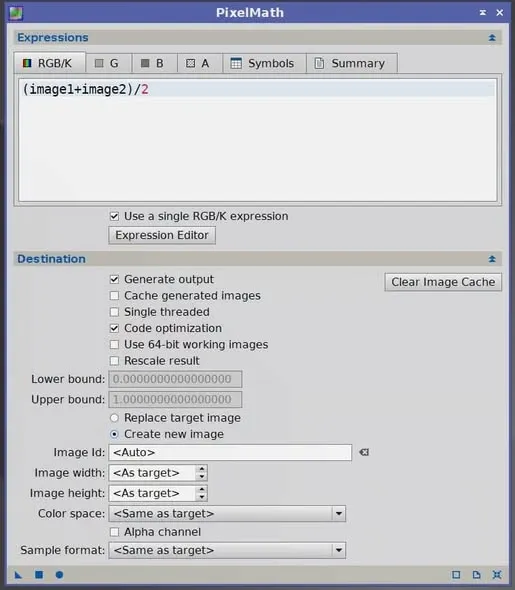Switch to the Symbols tab
This screenshot has height=590, width=515.
tap(264, 63)
